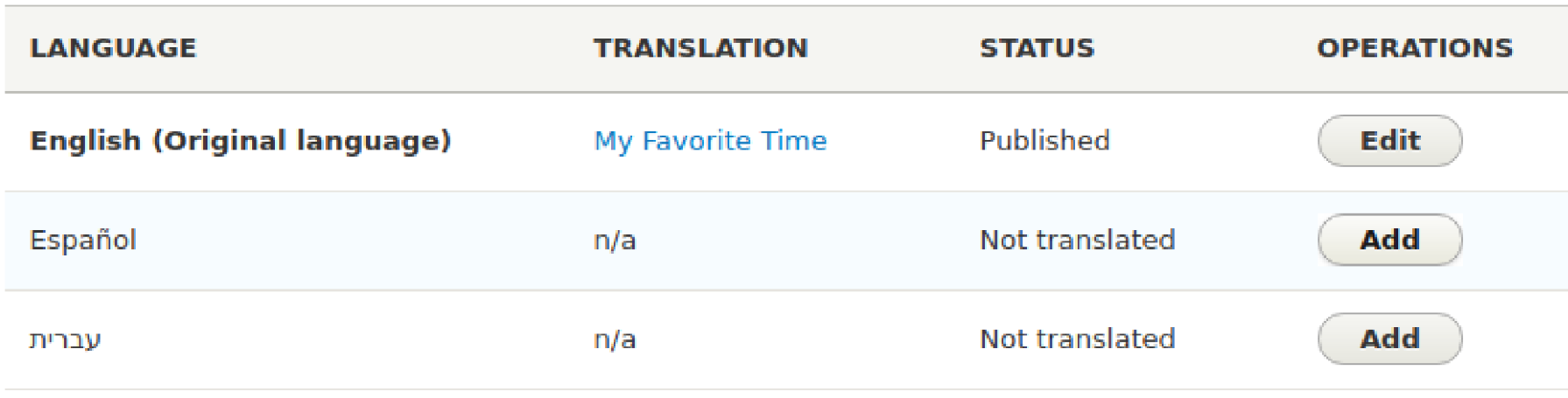Click n/a translation cell for Hebrew
The height and width of the screenshot is (398, 1568).
[x=615, y=339]
